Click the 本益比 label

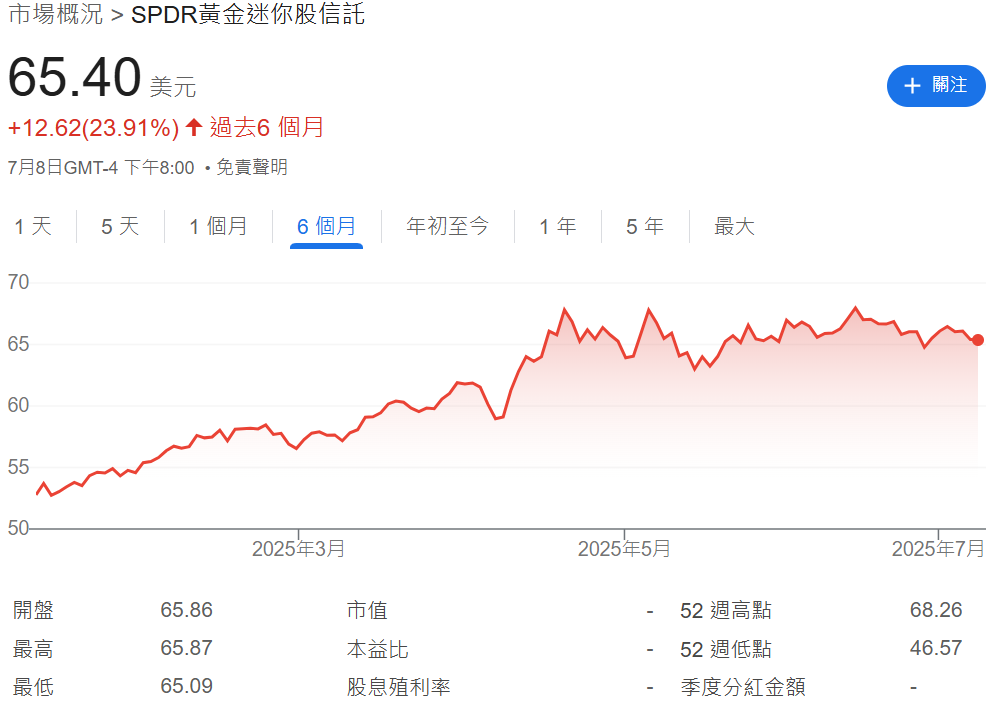pyautogui.click(x=377, y=649)
